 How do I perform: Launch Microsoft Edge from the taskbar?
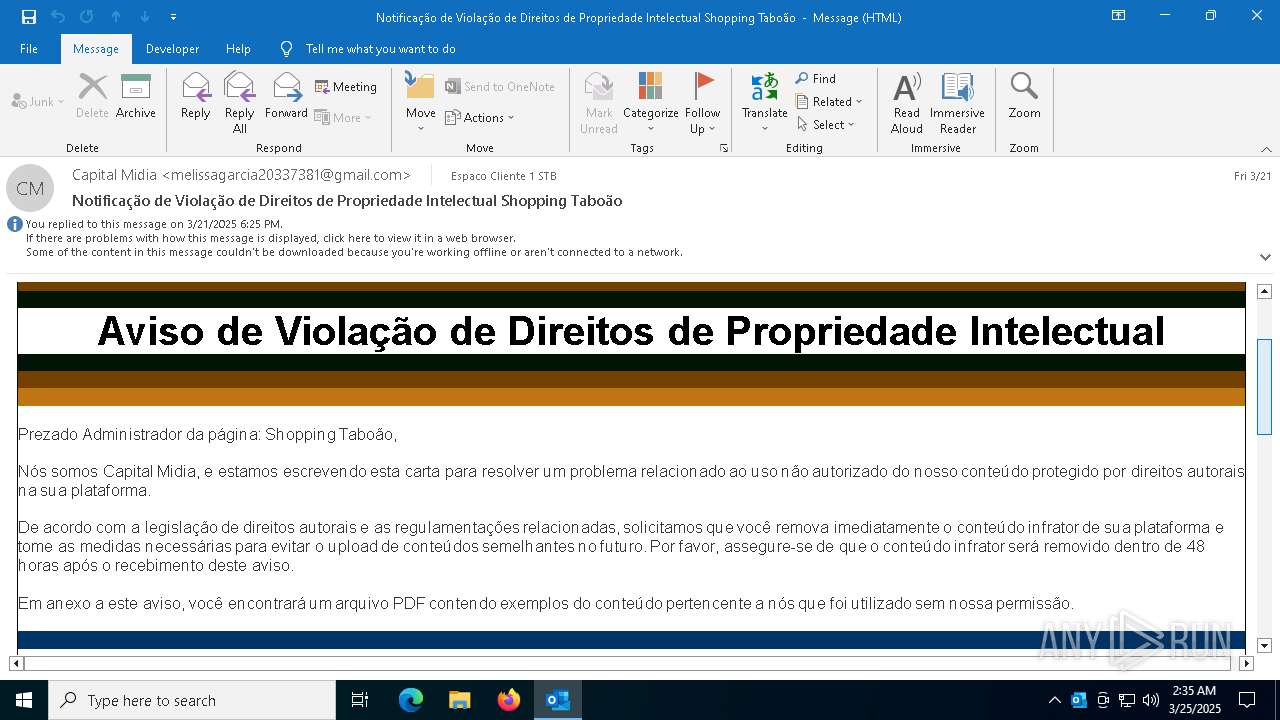[411, 700]
